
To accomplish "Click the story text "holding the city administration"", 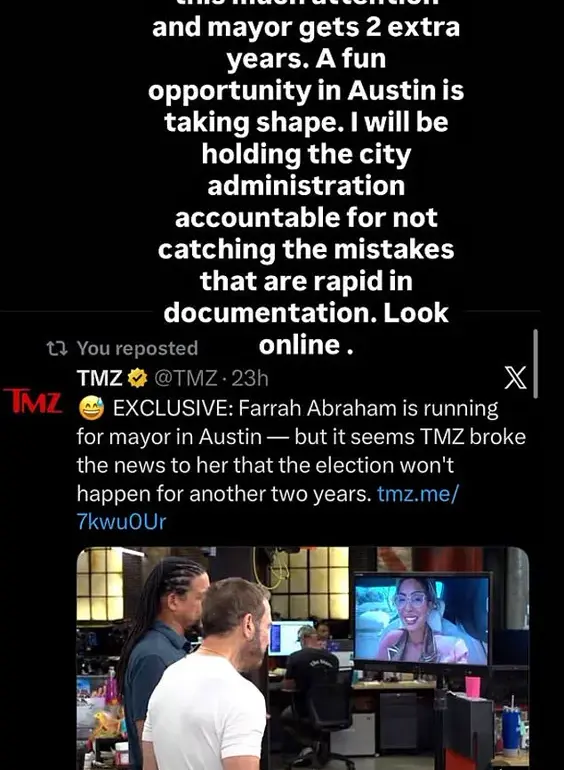I will point(306,170).
